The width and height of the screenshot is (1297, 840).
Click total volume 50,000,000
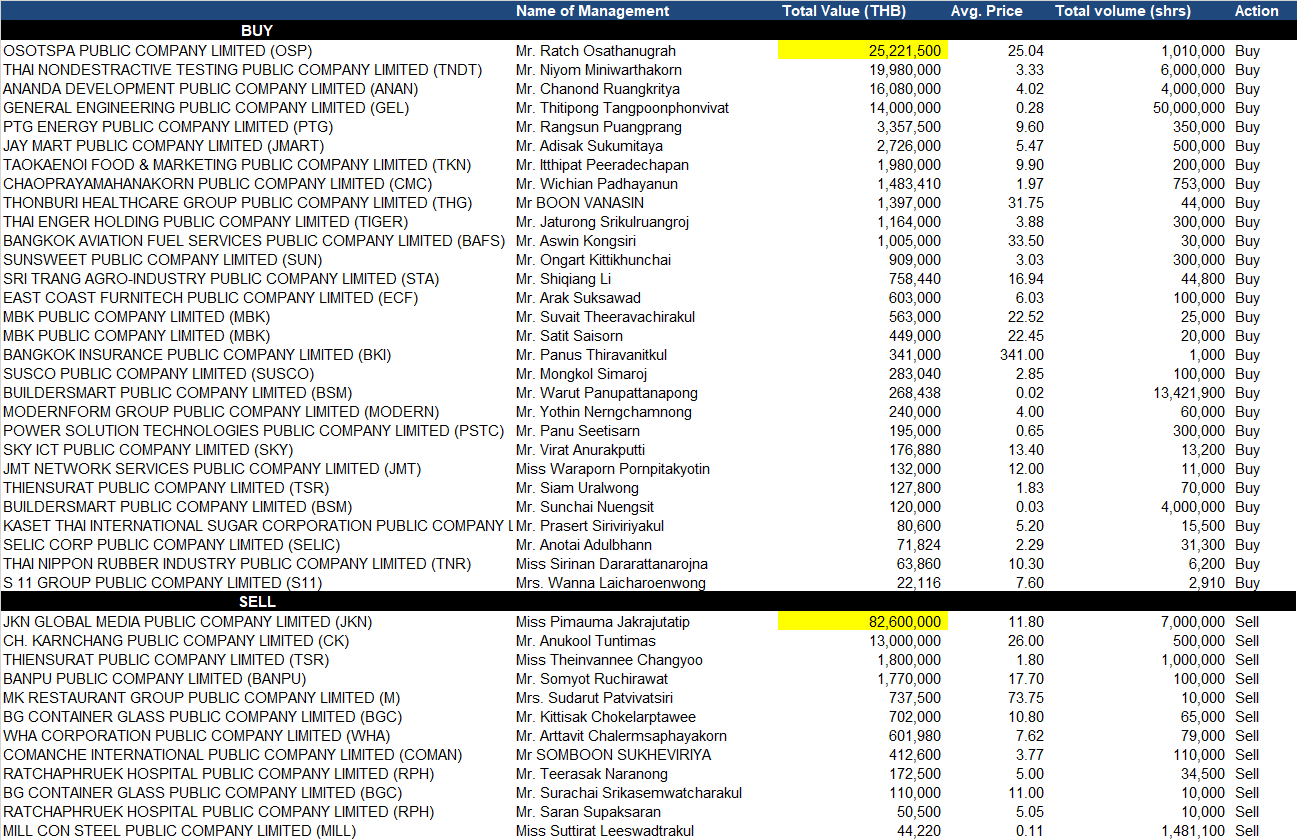1189,108
